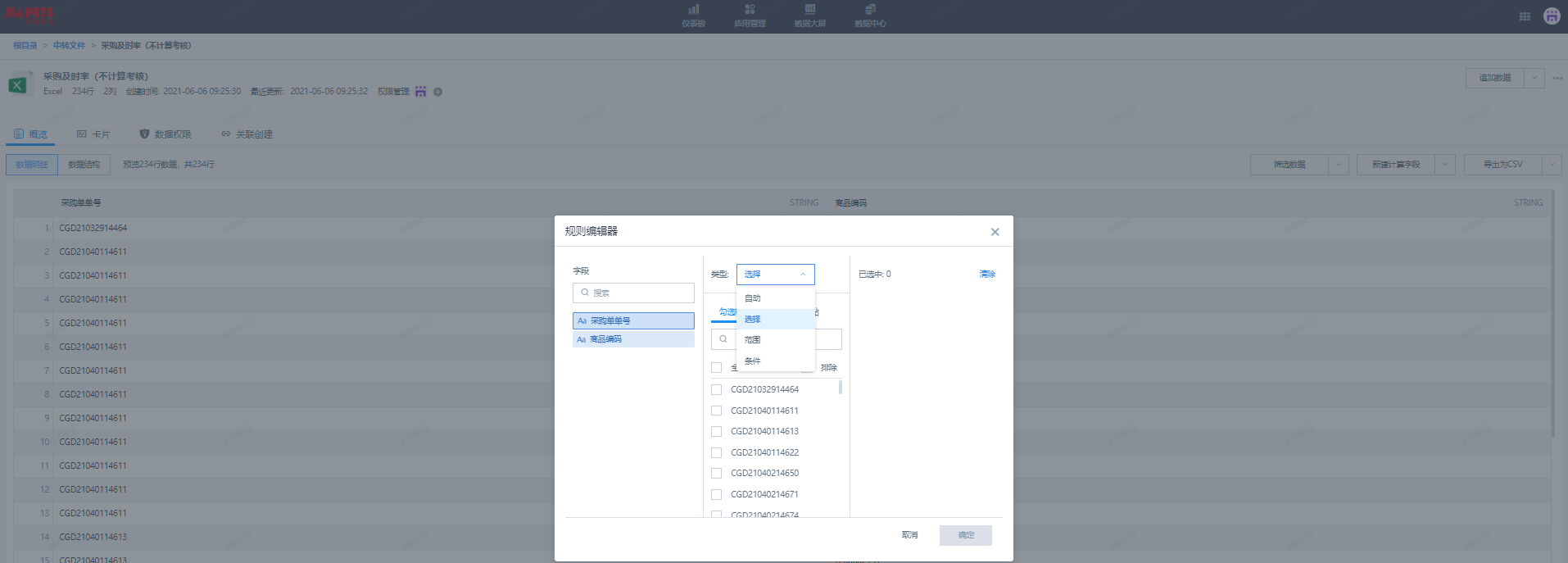Expand the arrow next to 新建计算字段
Image resolution: width=1568 pixels, height=563 pixels.
click(1445, 165)
